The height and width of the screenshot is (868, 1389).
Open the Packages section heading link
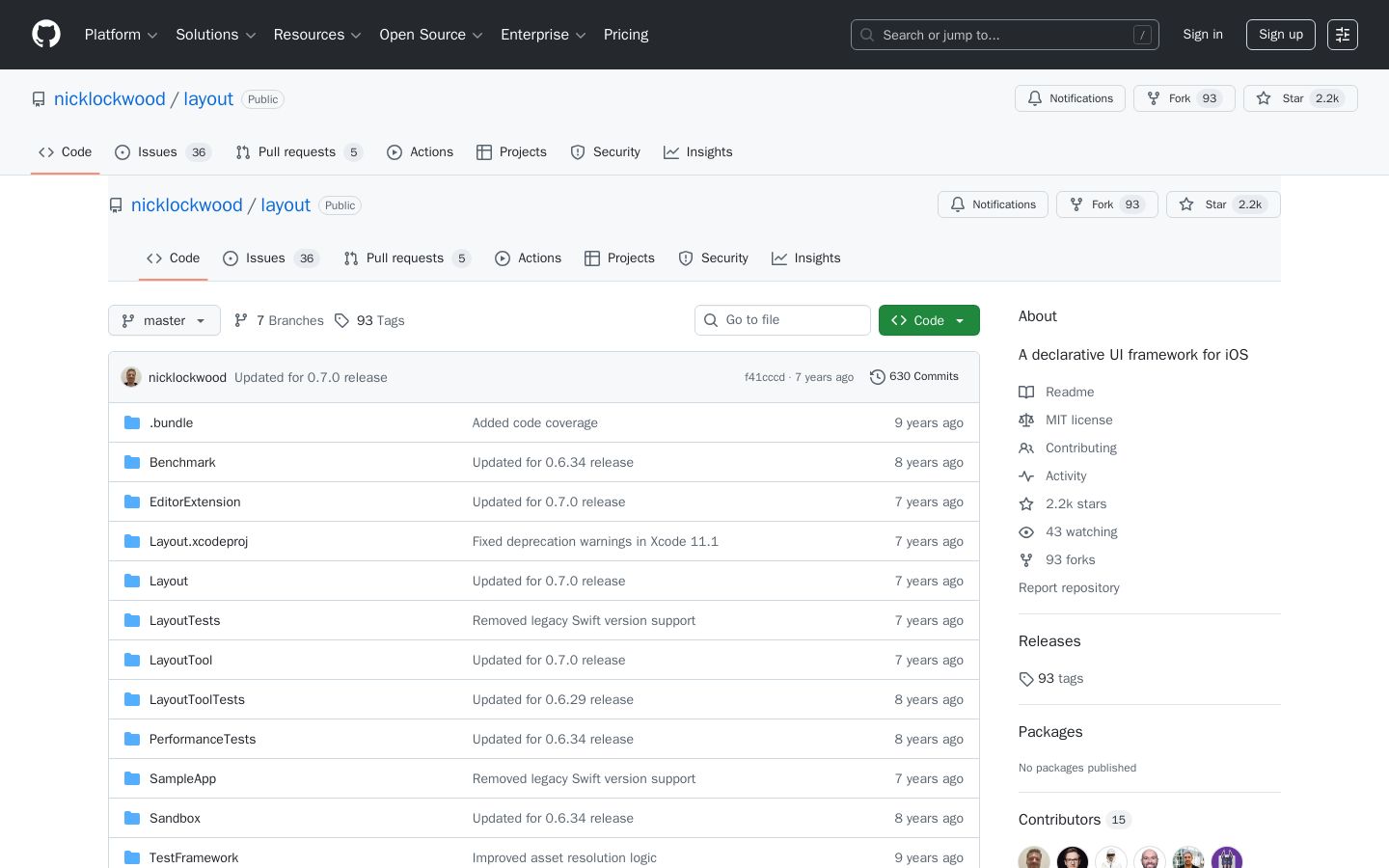[1050, 732]
